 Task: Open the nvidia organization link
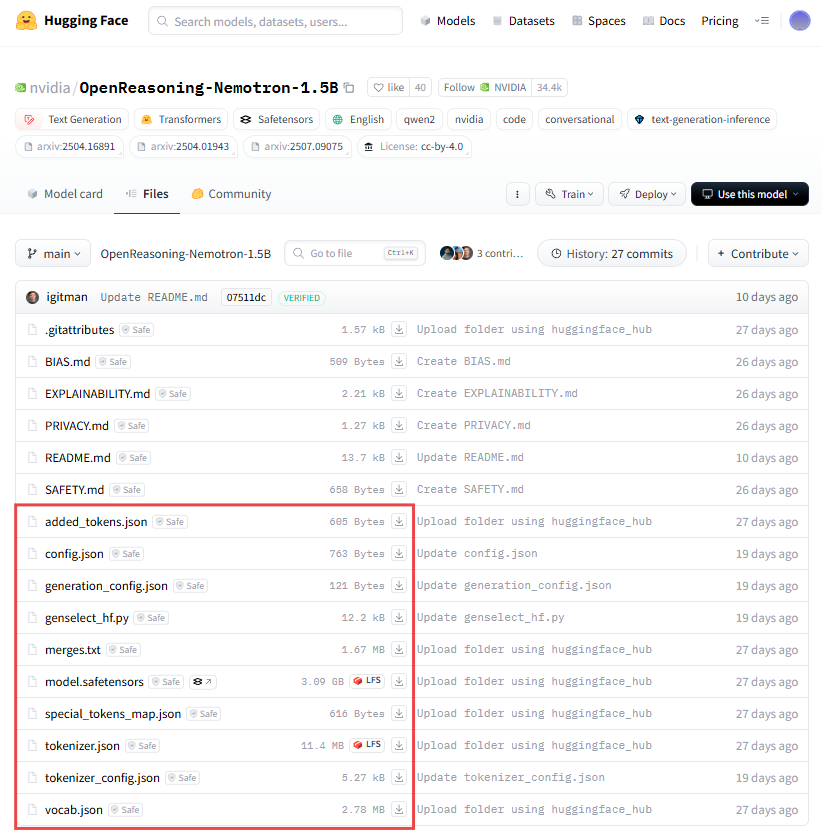(50, 87)
